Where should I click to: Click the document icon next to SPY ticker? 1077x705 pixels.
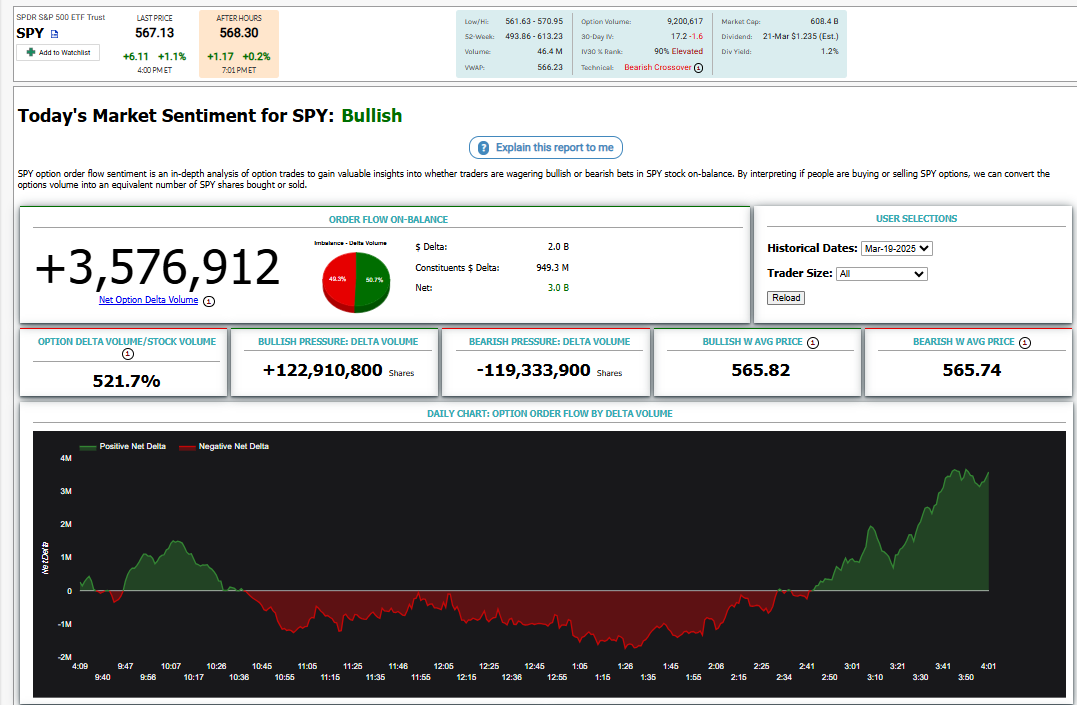click(x=55, y=34)
